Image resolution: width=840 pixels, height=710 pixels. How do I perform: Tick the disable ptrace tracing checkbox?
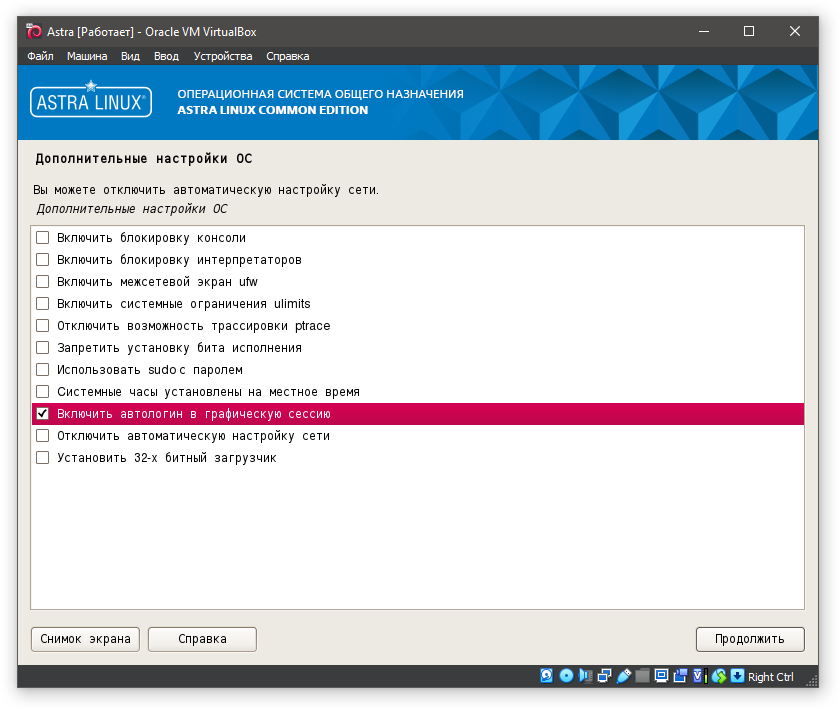42,325
